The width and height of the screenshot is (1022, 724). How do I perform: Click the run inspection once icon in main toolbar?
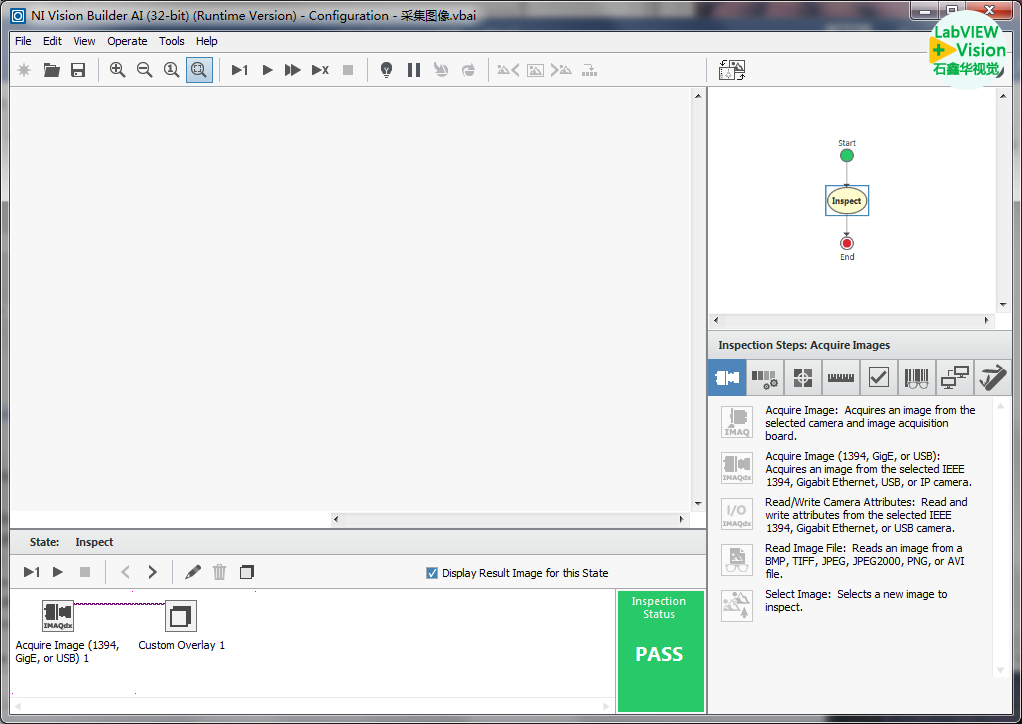(x=240, y=70)
